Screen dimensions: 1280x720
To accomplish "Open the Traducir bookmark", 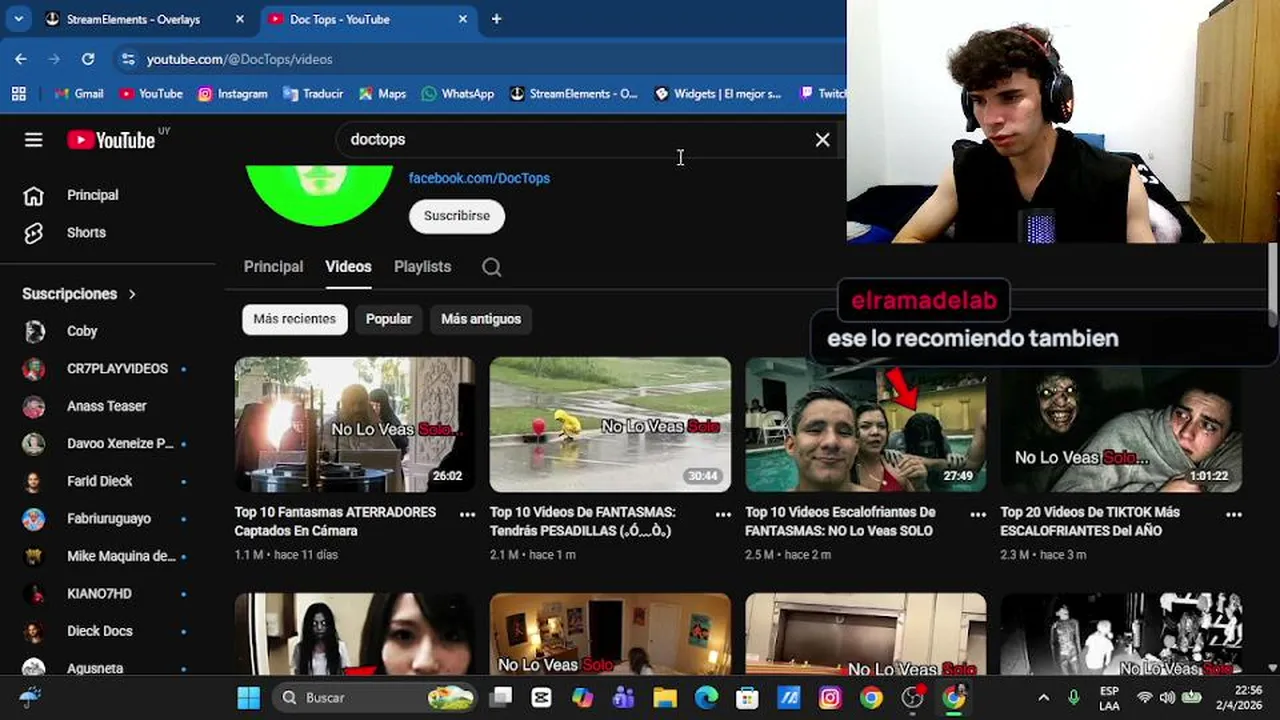I will point(313,93).
